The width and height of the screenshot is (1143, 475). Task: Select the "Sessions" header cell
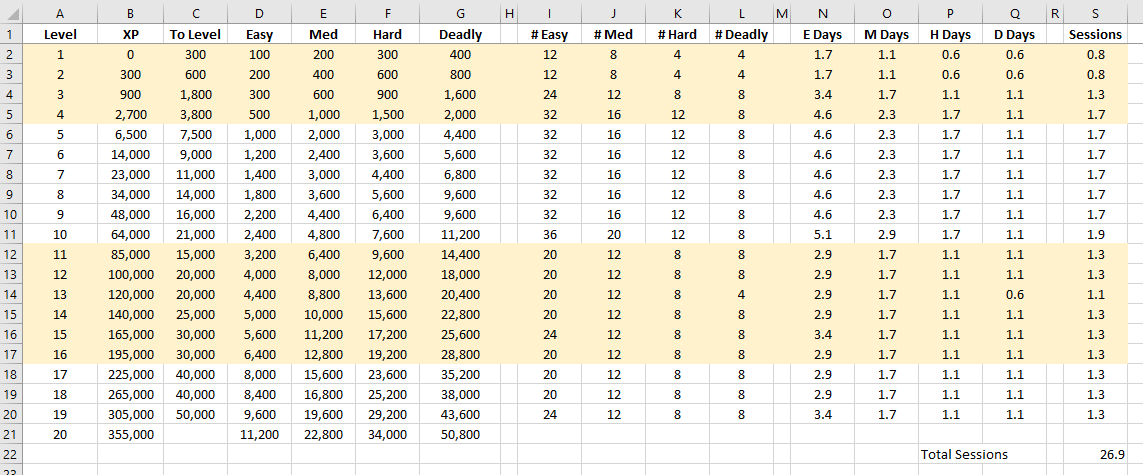point(1095,34)
